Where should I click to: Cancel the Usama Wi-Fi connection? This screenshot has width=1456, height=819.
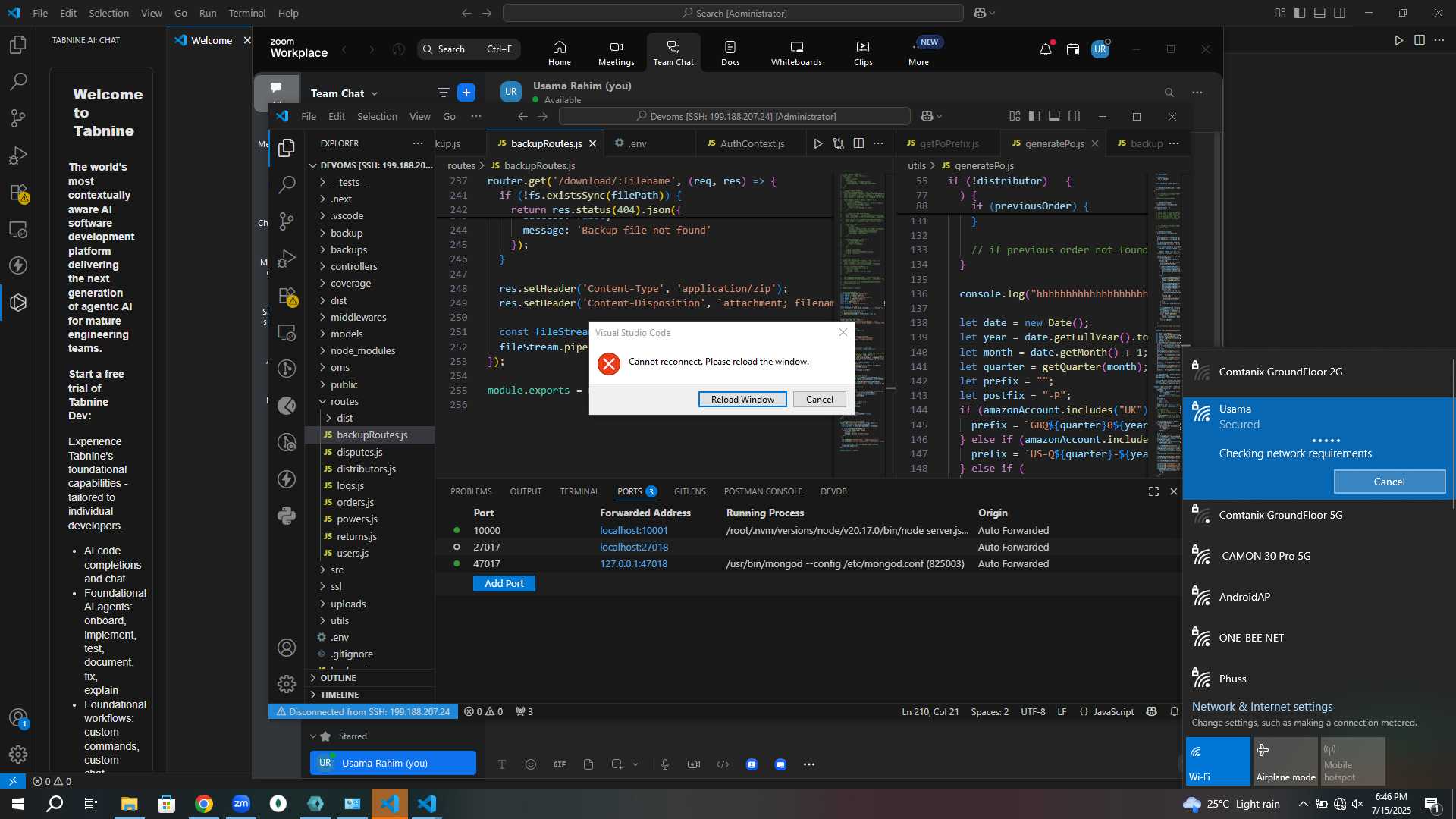[x=1389, y=482]
